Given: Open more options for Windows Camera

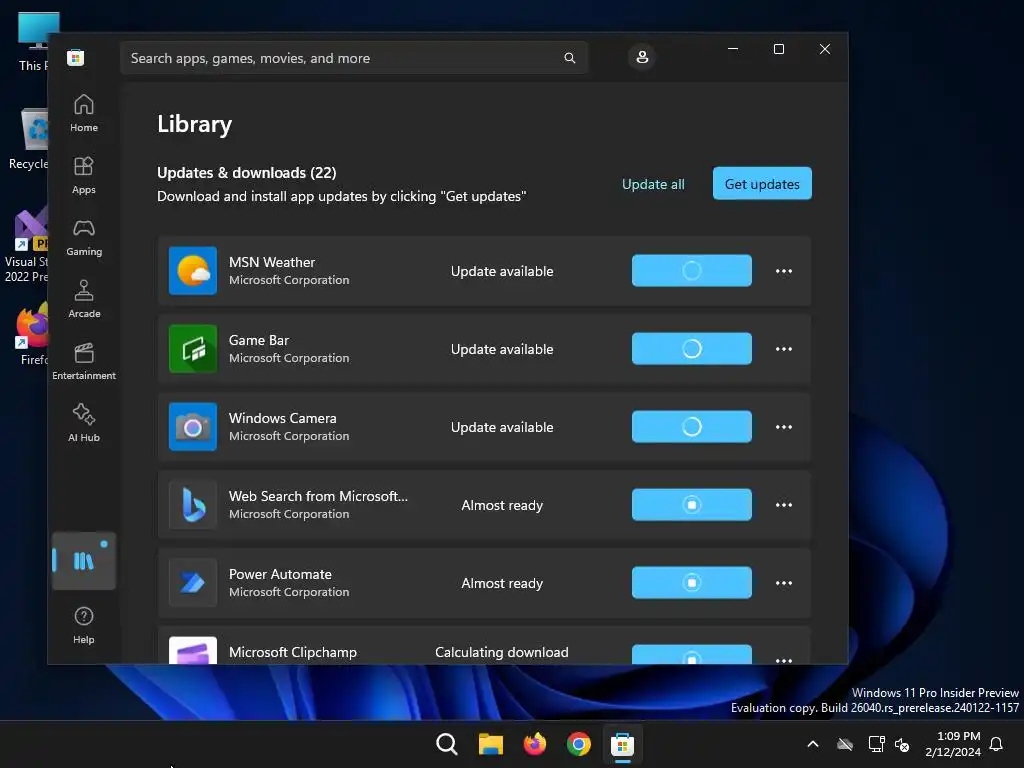Looking at the screenshot, I should point(784,427).
